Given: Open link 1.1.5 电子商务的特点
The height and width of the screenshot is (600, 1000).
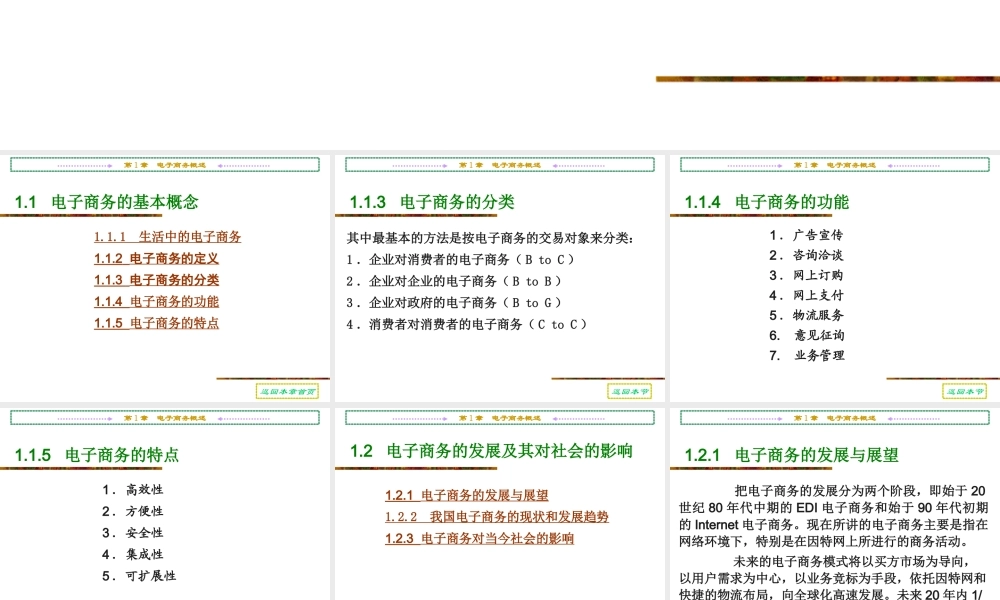Looking at the screenshot, I should point(156,321).
